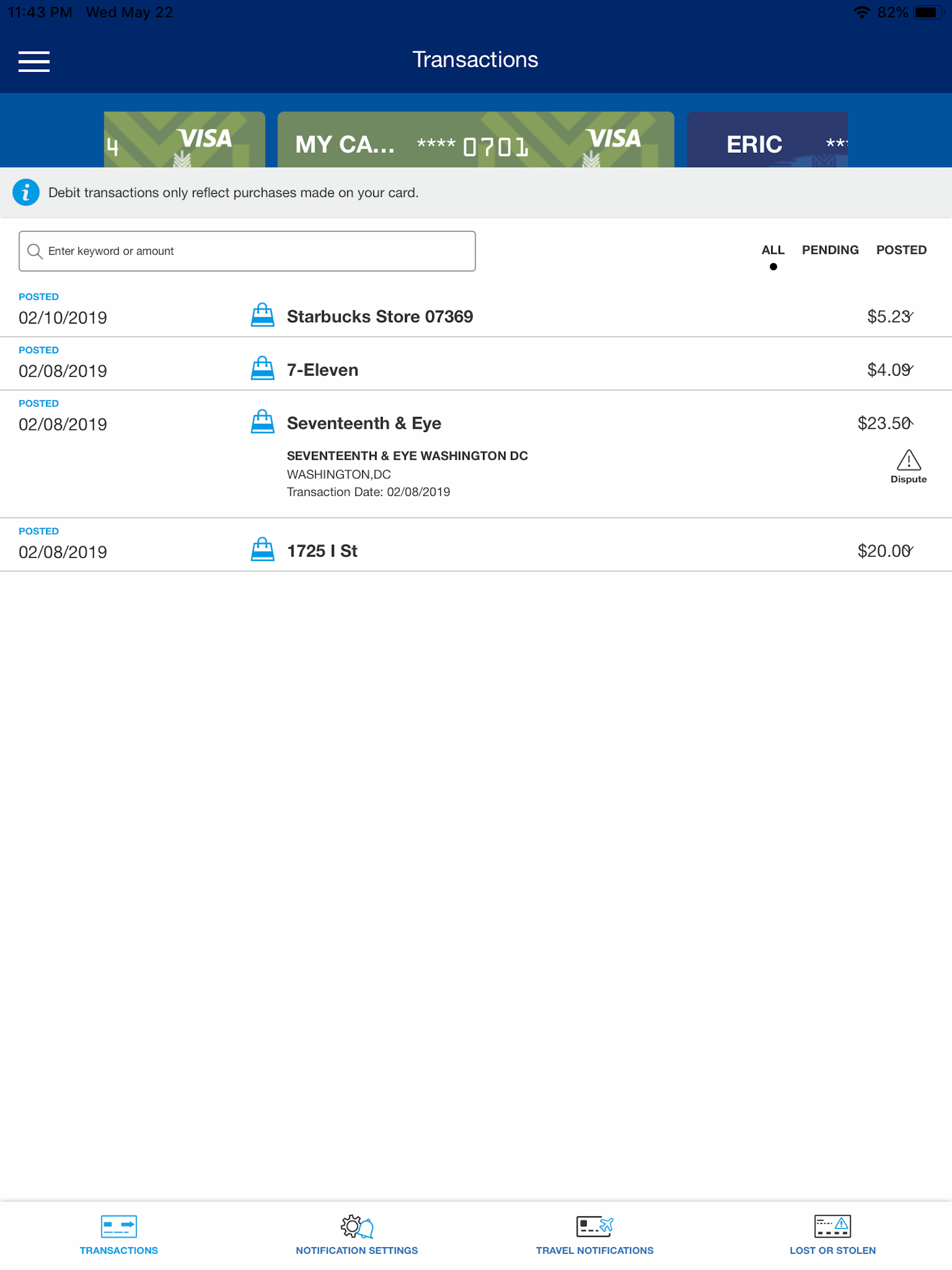Image resolution: width=952 pixels, height=1270 pixels.
Task: Open Lost or Stolen card icon
Action: pos(833,1226)
